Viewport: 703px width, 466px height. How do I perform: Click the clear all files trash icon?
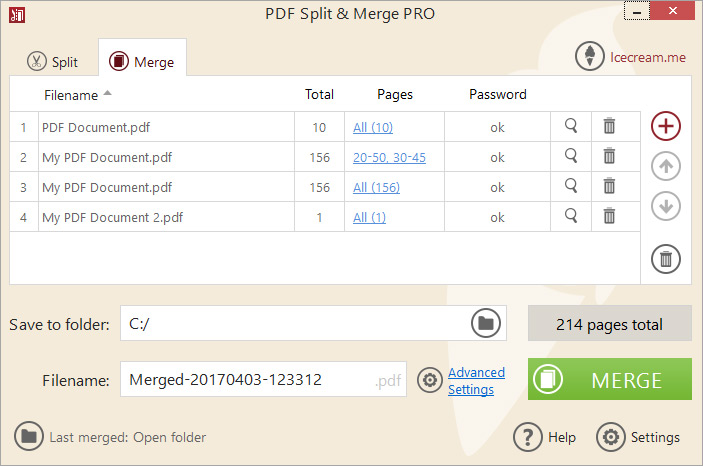[x=666, y=258]
